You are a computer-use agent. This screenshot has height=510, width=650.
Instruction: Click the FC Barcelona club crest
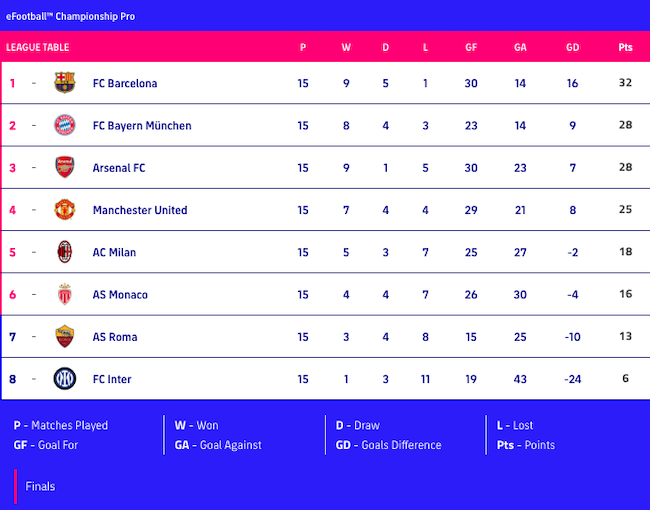[x=64, y=83]
